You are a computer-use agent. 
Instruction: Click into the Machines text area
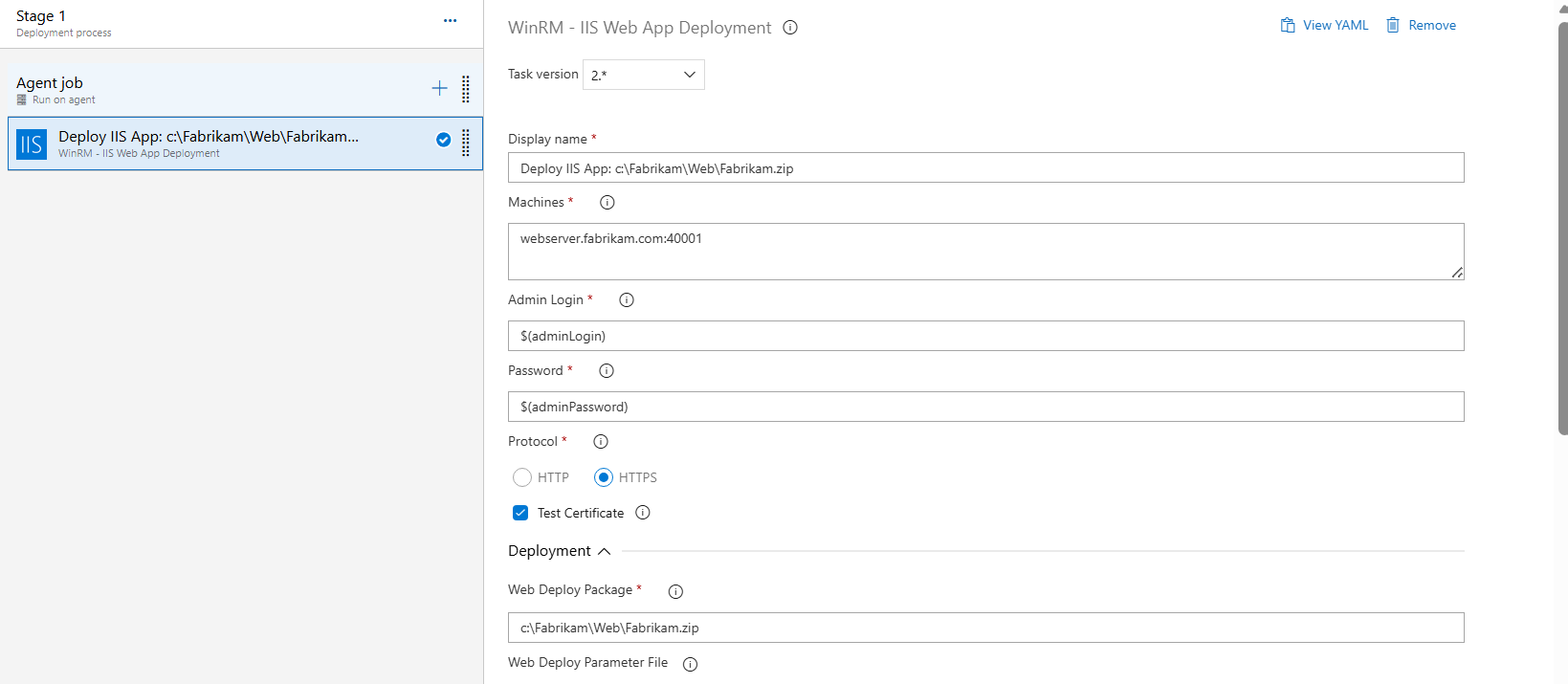985,252
